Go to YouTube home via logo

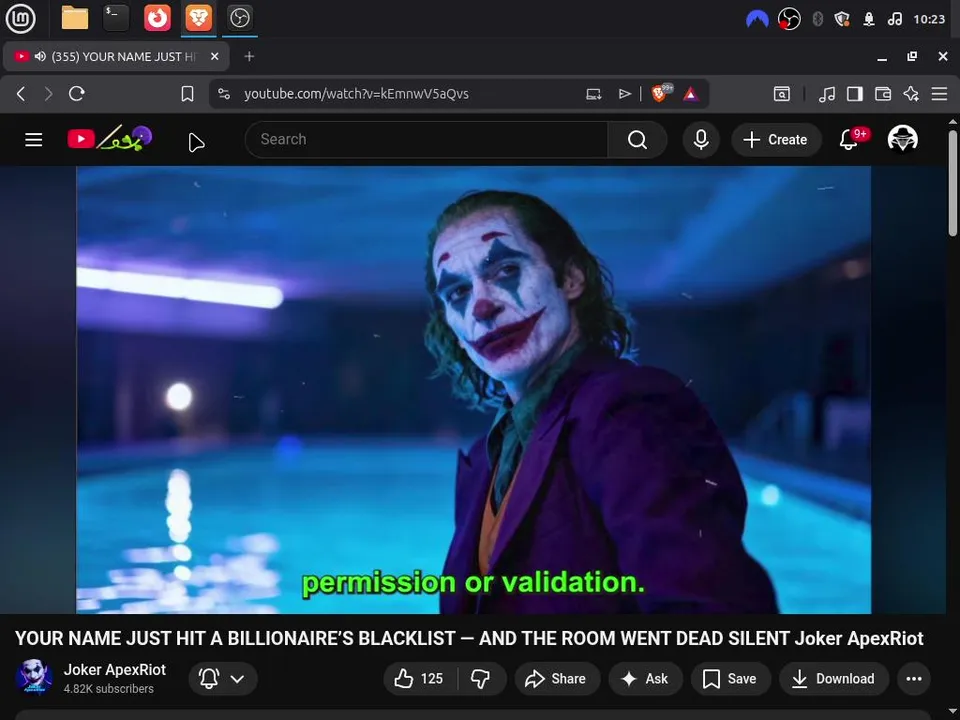point(110,138)
